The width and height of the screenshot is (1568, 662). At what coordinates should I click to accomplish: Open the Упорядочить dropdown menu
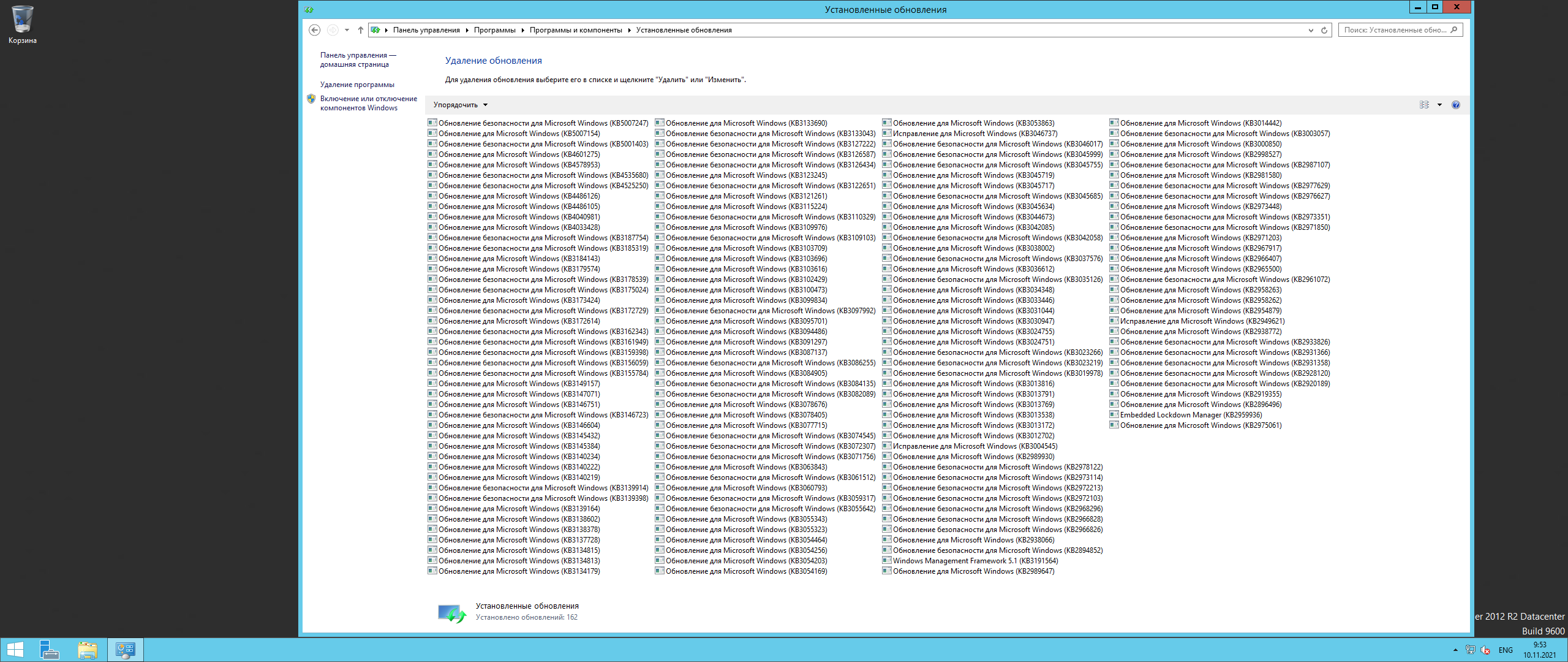coord(461,105)
